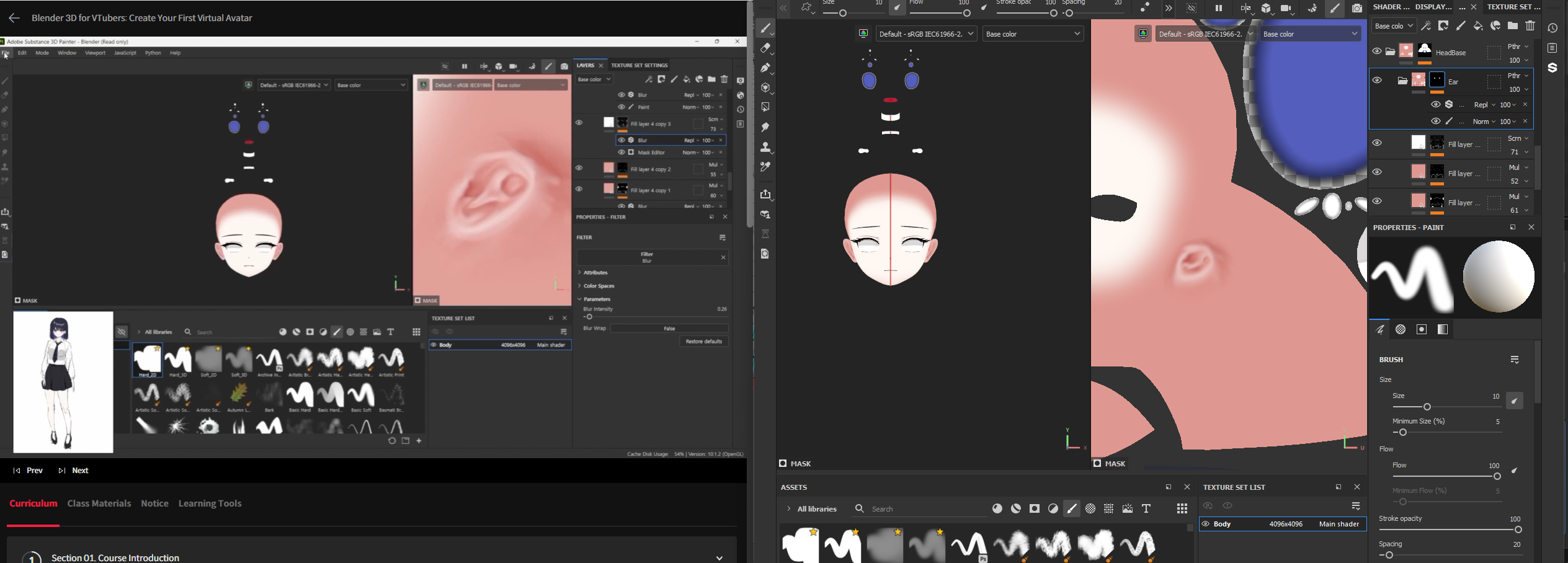The image size is (1568, 563).
Task: Open the Learning Tools tab
Action: coord(210,503)
